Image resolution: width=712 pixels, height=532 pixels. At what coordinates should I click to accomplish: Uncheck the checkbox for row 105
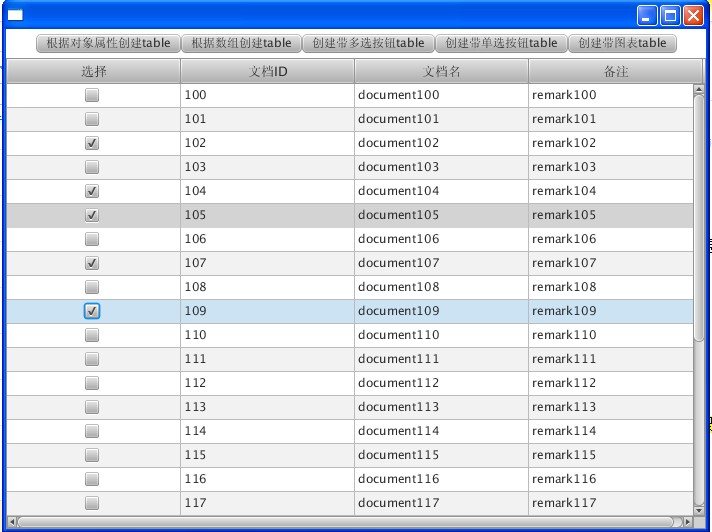[x=92, y=215]
